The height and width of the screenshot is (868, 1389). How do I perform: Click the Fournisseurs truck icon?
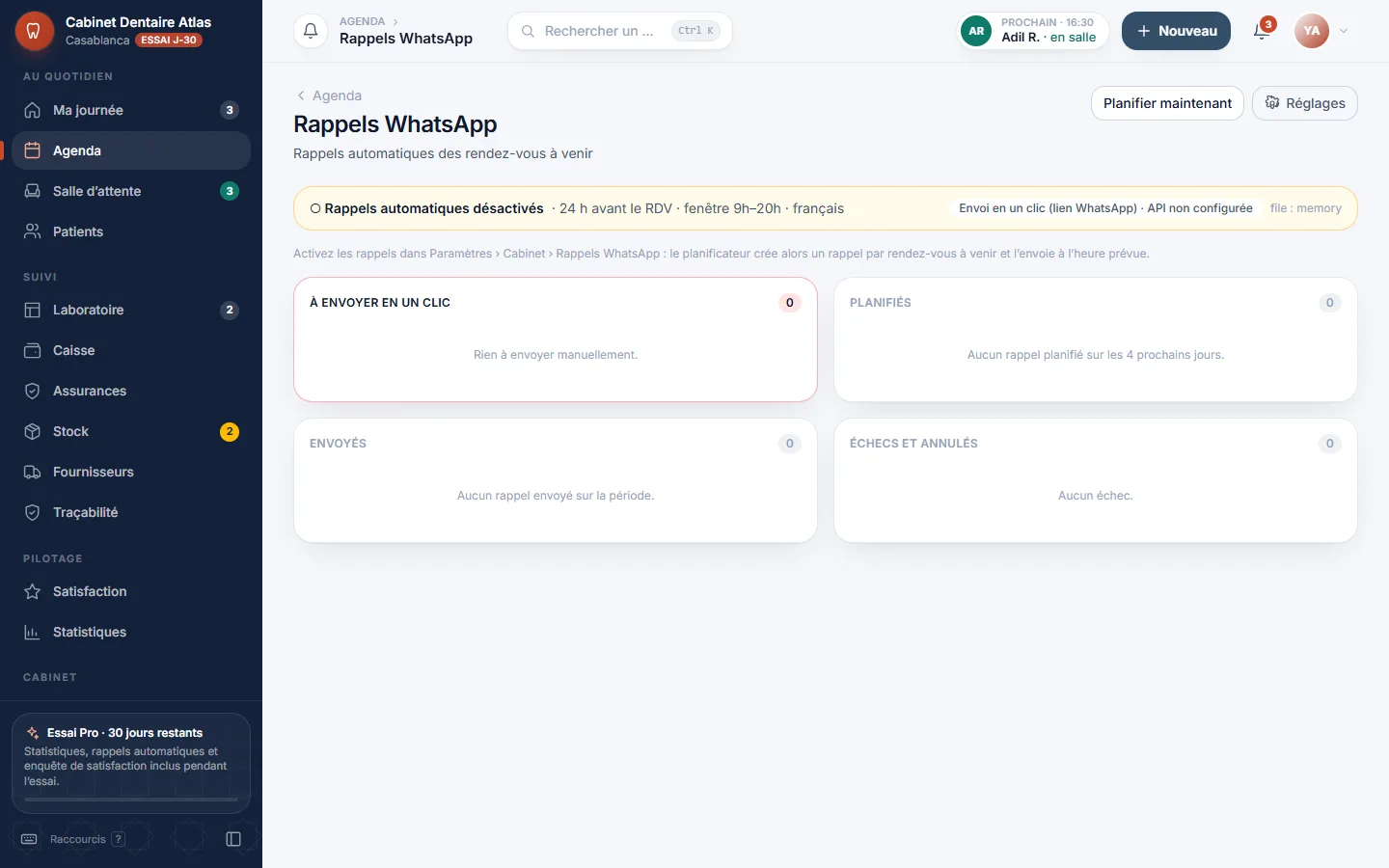(x=32, y=472)
